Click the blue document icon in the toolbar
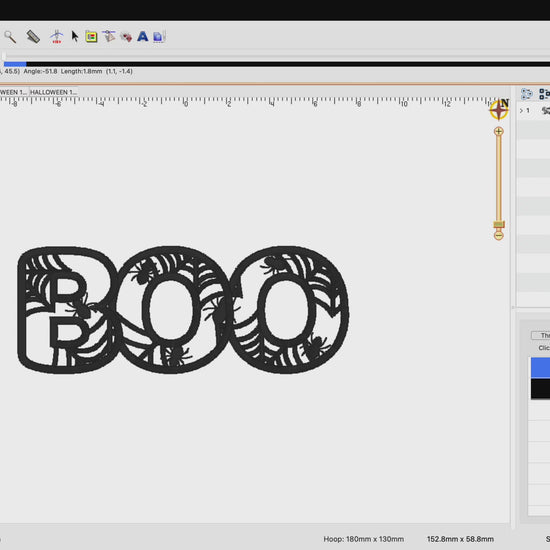This screenshot has width=550, height=550. 159,37
